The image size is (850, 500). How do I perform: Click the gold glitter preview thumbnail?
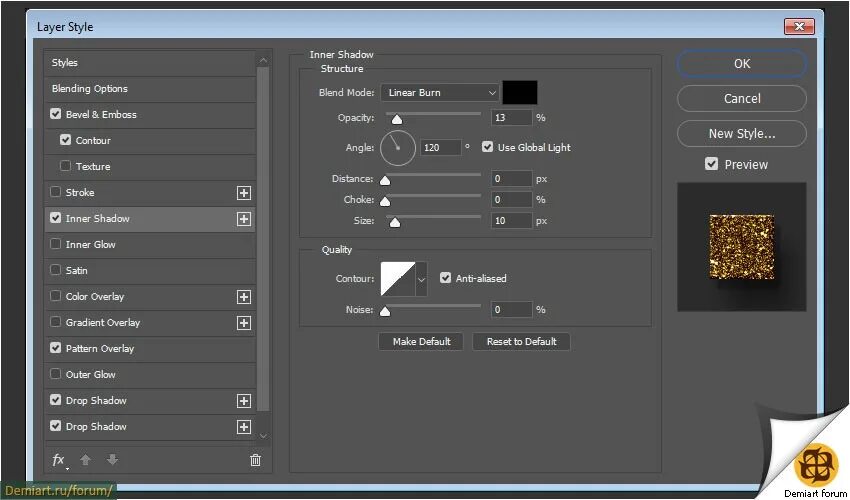click(742, 247)
